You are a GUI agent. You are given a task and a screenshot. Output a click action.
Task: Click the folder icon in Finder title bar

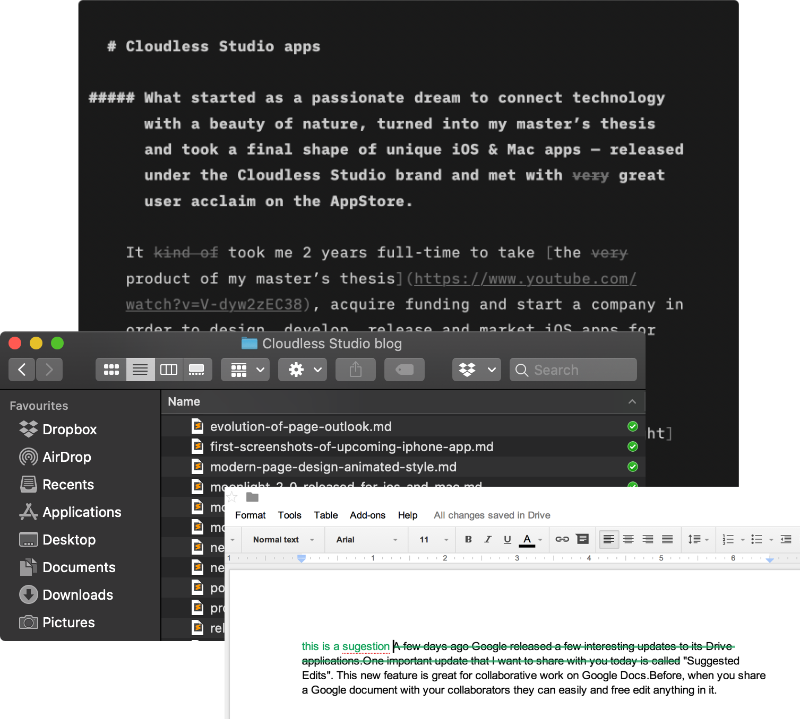click(x=249, y=343)
